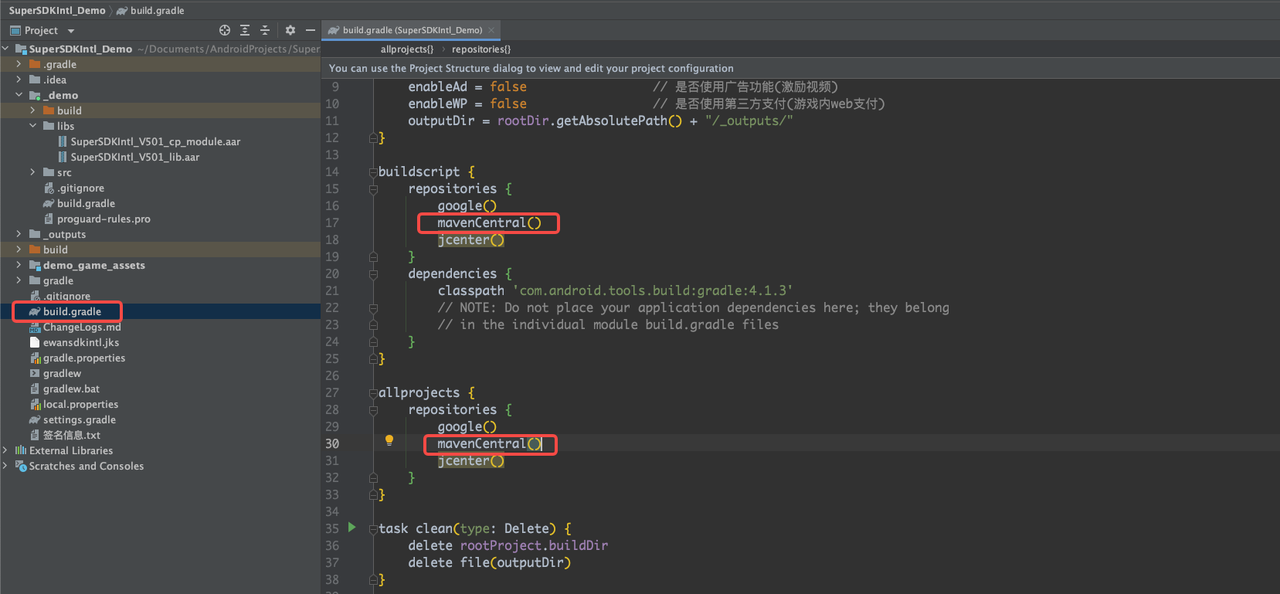Click the proguard-rules.pro file icon
The width and height of the screenshot is (1280, 594).
point(49,219)
